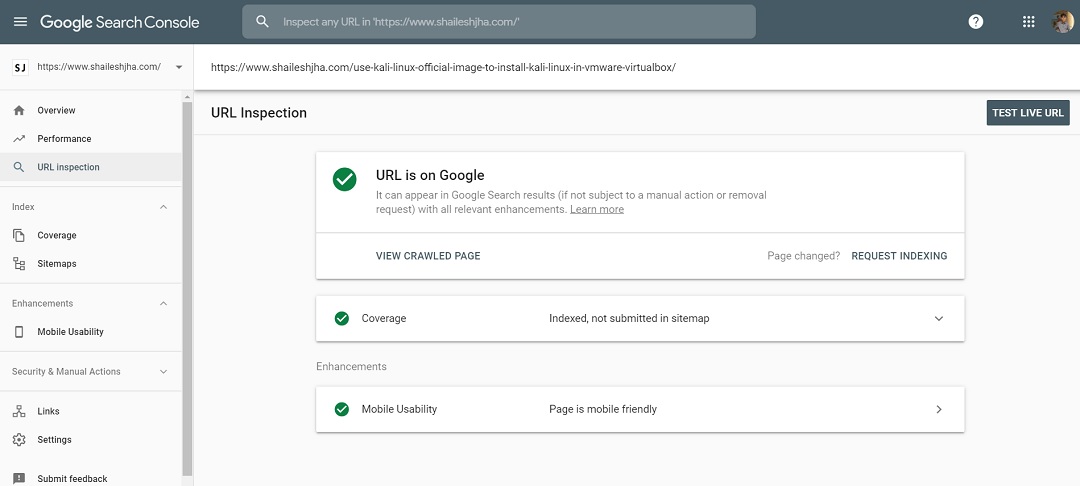Click the Mobile Usability phone icon
The height and width of the screenshot is (486, 1080).
(x=19, y=332)
